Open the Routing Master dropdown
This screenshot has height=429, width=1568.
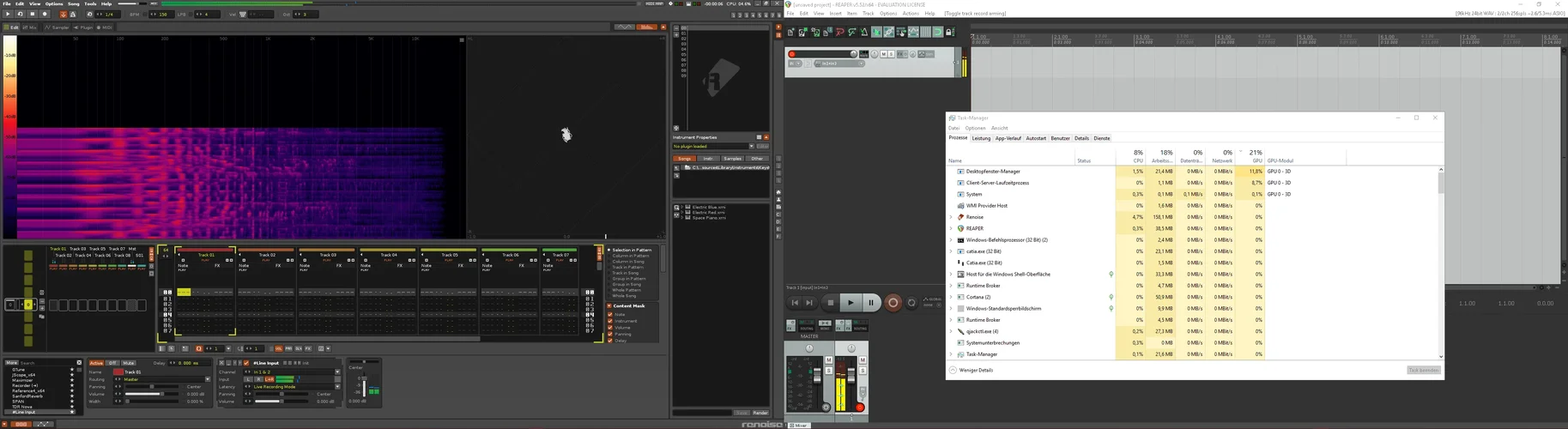click(x=207, y=379)
